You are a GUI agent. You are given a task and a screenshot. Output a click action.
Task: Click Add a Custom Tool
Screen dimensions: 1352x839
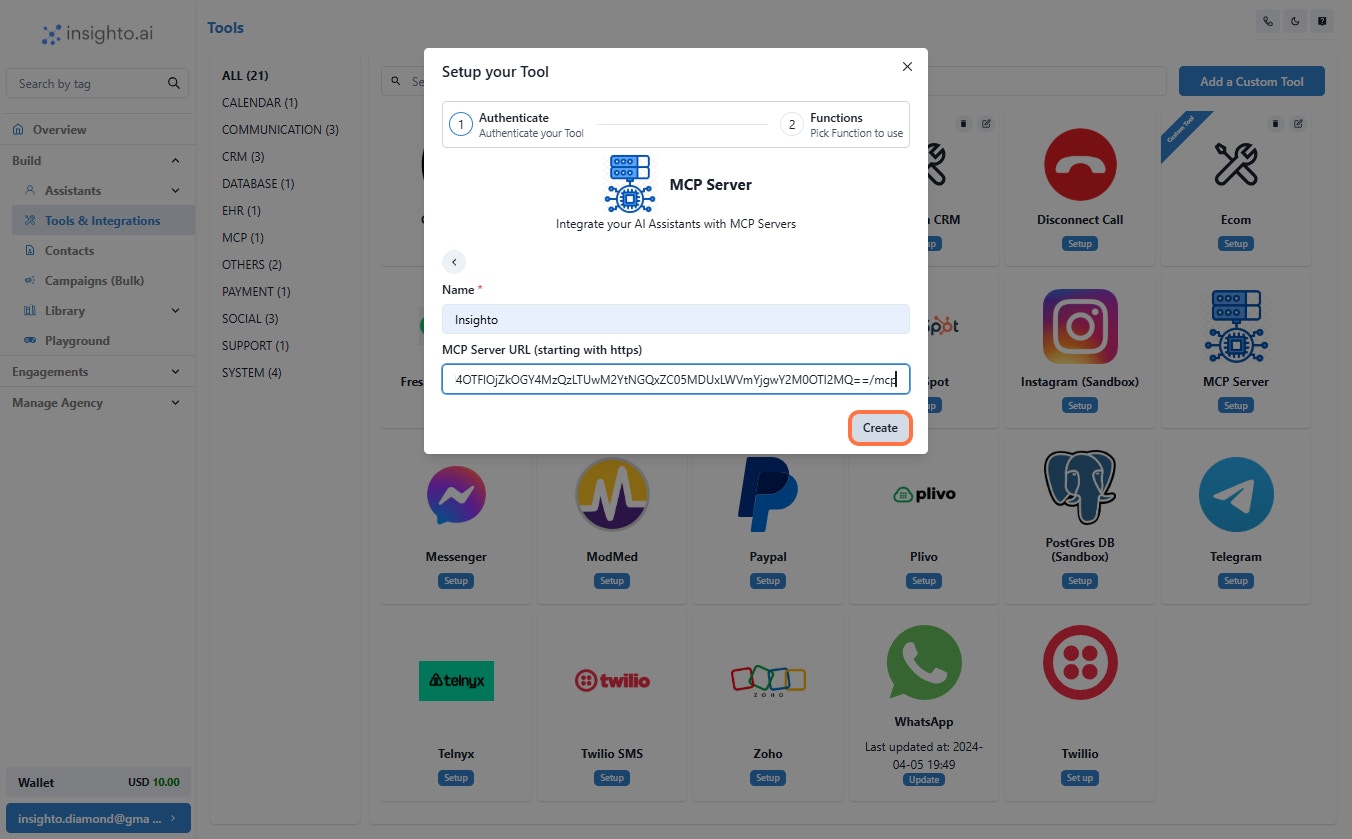coord(1252,82)
